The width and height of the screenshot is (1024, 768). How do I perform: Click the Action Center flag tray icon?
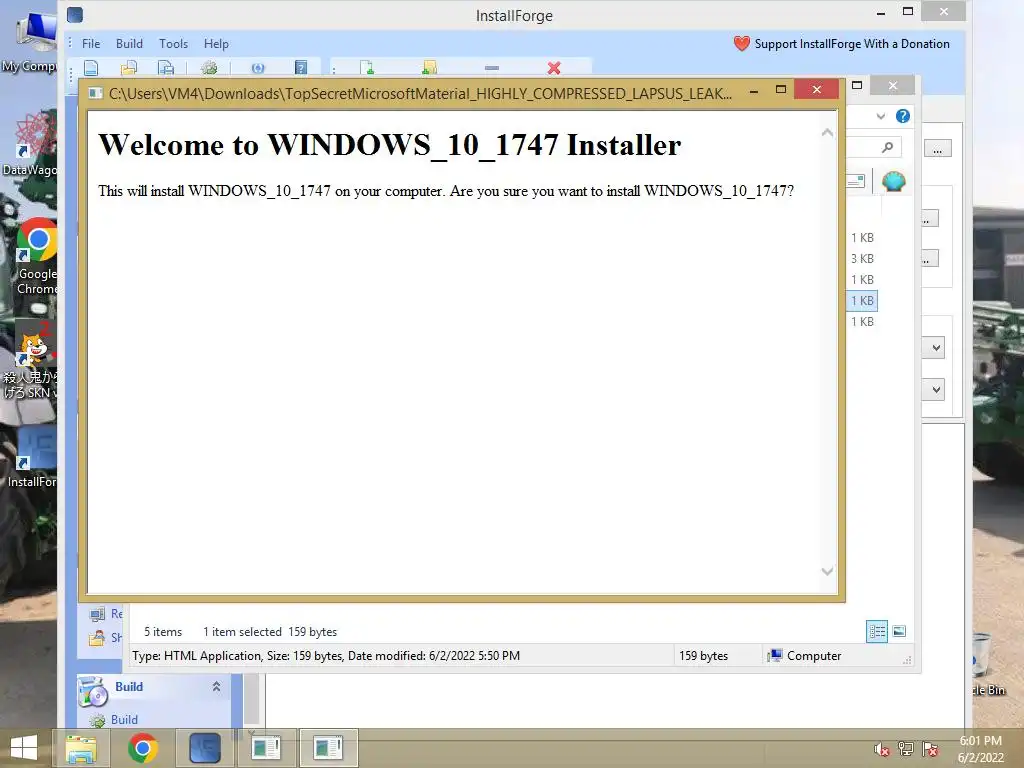tap(930, 749)
